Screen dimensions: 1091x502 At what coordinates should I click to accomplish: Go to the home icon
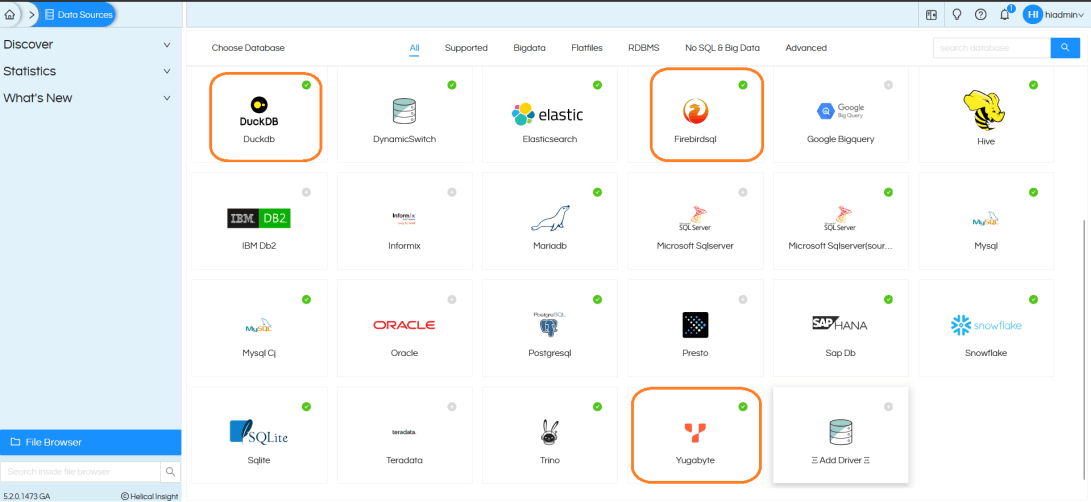click(10, 14)
